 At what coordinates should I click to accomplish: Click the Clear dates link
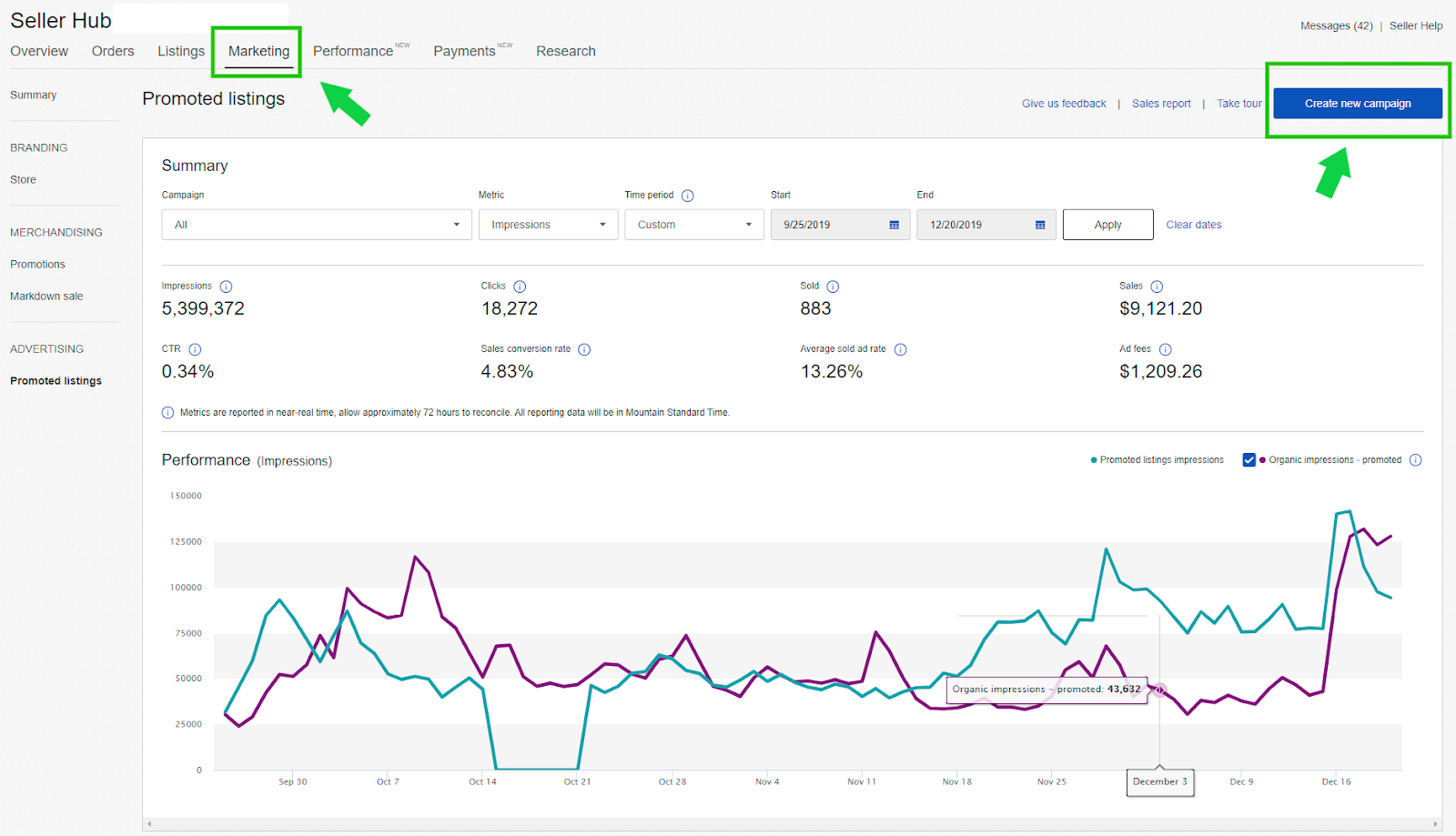click(x=1193, y=224)
